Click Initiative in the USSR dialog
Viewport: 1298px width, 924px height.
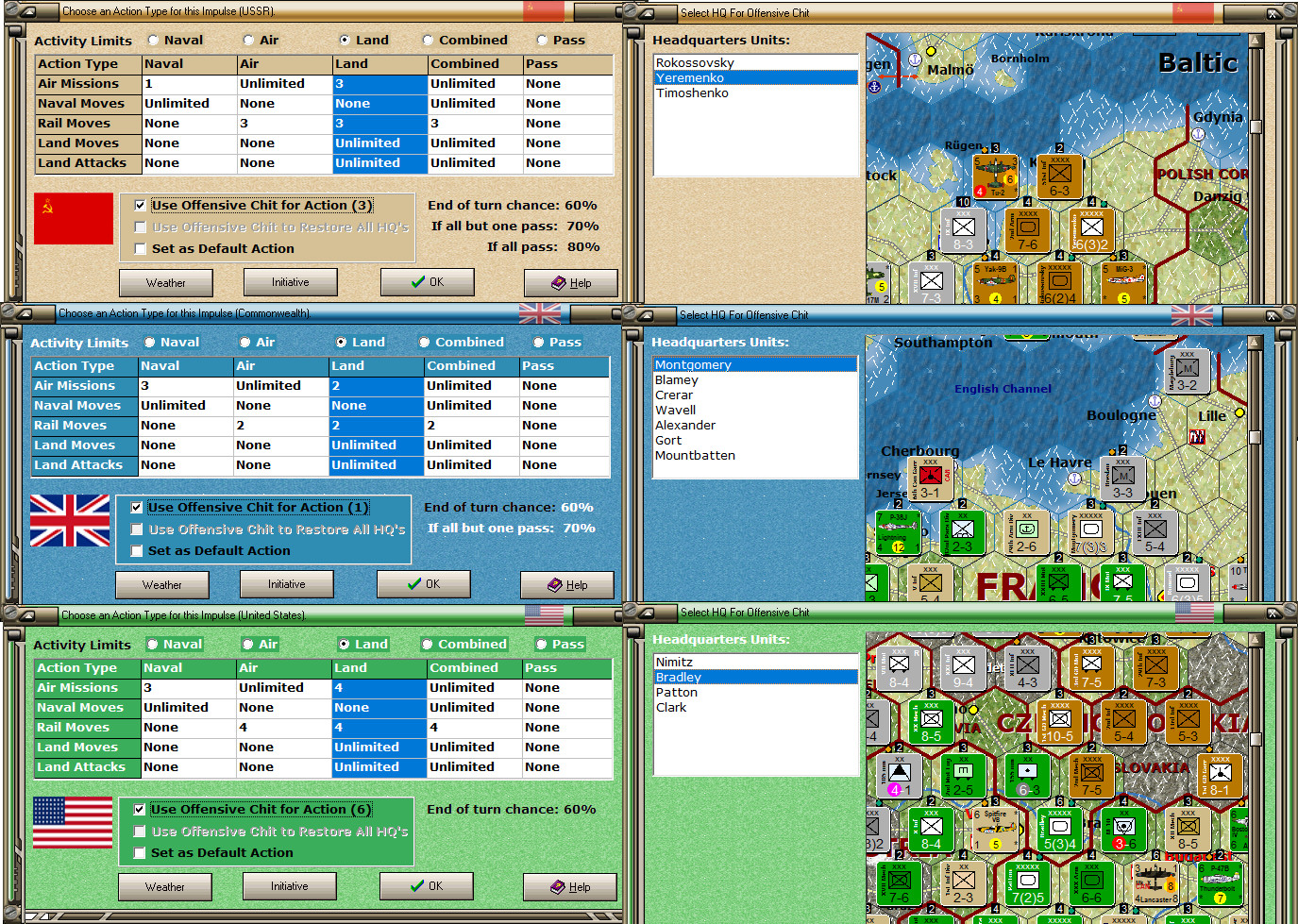coord(291,282)
